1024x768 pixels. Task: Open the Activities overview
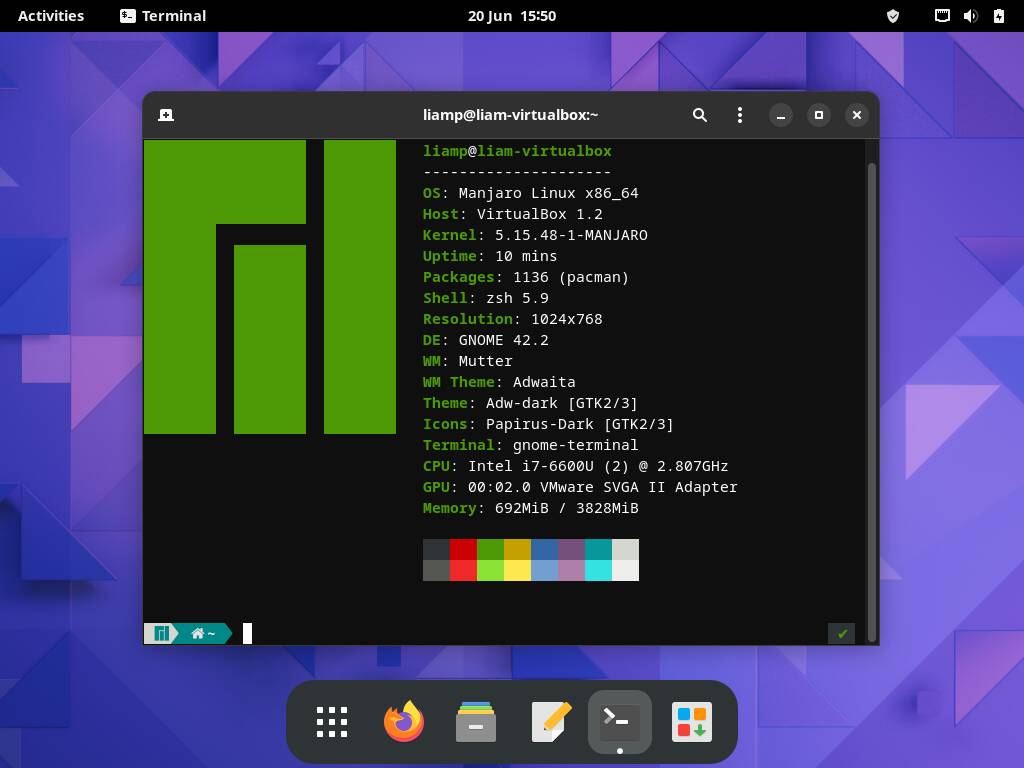51,15
